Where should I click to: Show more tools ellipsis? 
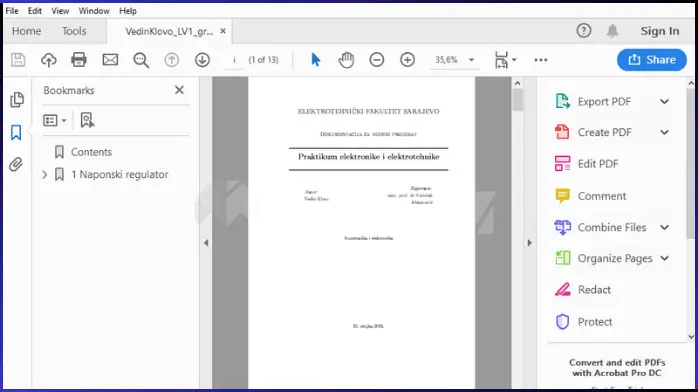pyautogui.click(x=541, y=60)
